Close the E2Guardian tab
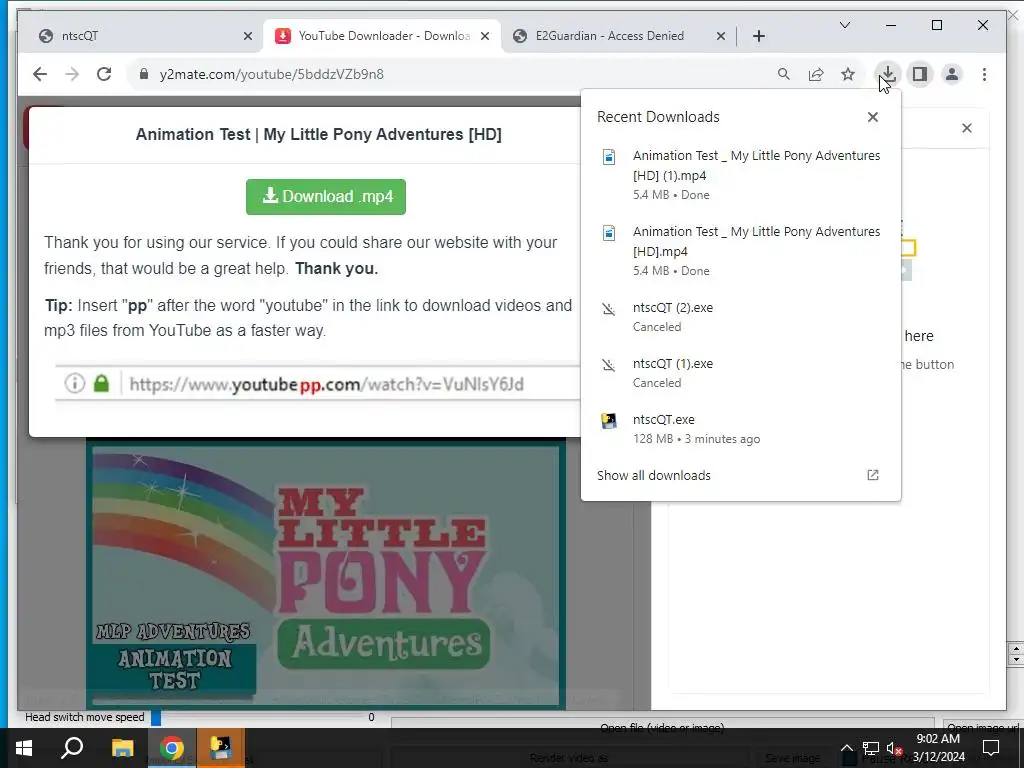This screenshot has height=768, width=1024. point(720,36)
